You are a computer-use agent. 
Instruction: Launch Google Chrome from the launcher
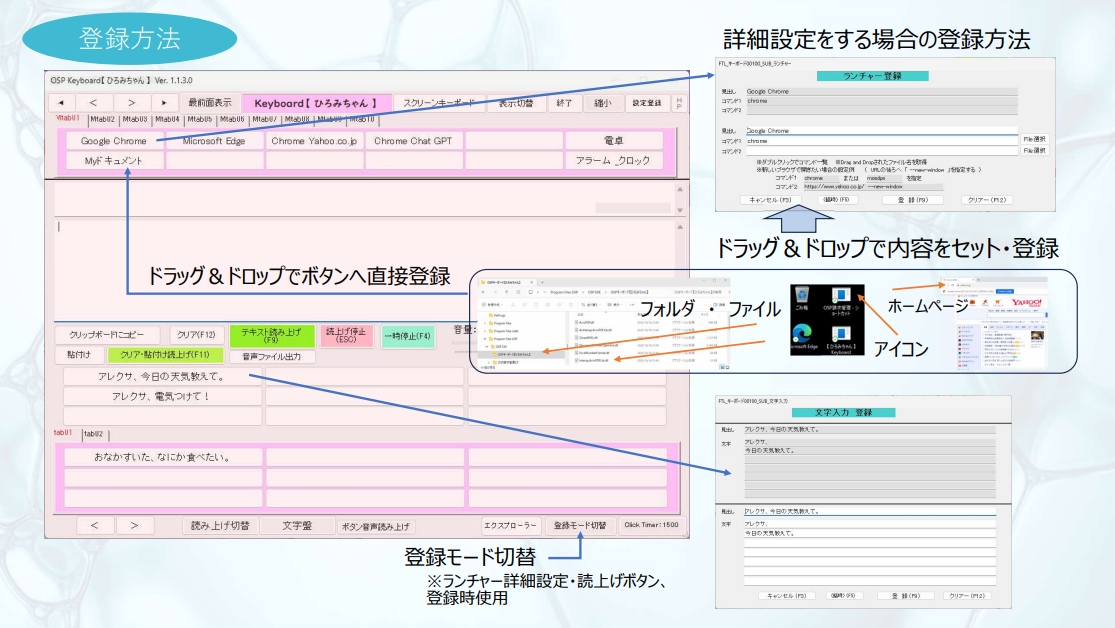click(x=114, y=141)
